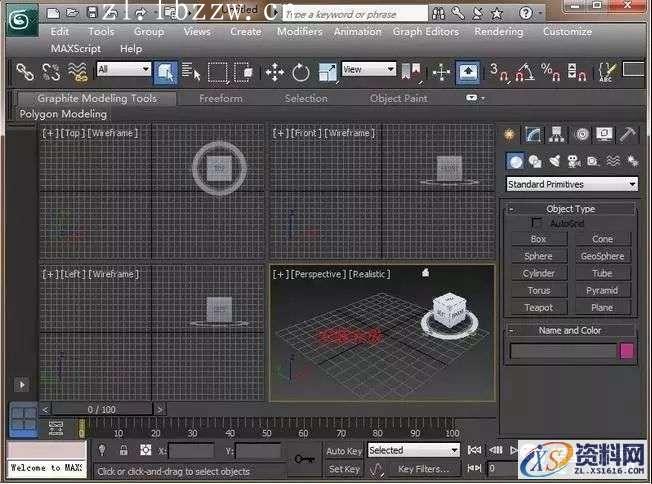
Task: Open the Hierarchy command panel tab
Action: (x=556, y=134)
